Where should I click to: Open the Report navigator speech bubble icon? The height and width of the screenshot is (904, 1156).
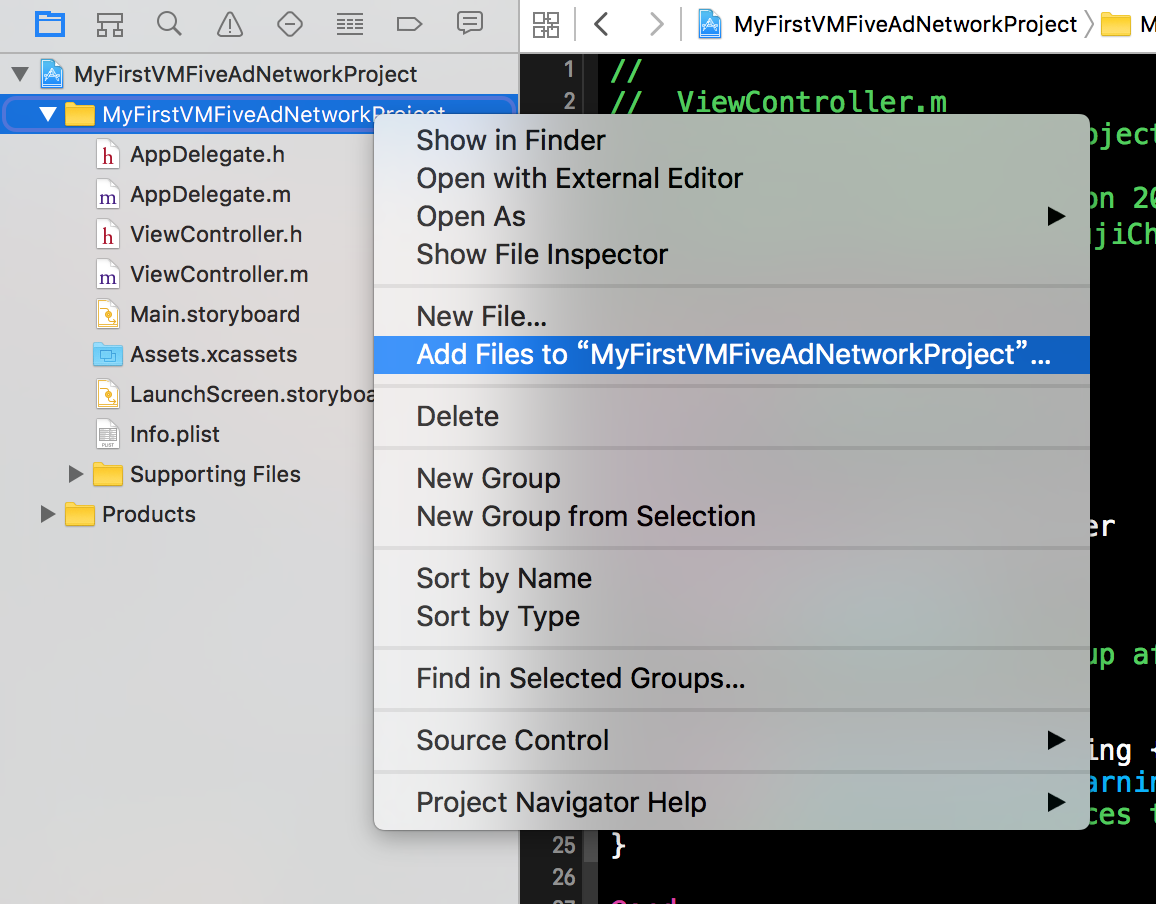pos(470,23)
